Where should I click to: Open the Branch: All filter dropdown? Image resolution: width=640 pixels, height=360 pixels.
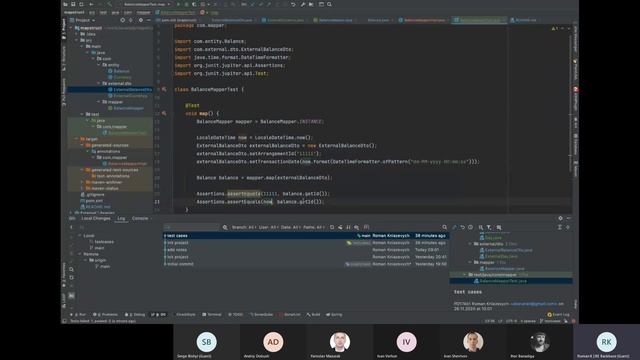(243, 227)
